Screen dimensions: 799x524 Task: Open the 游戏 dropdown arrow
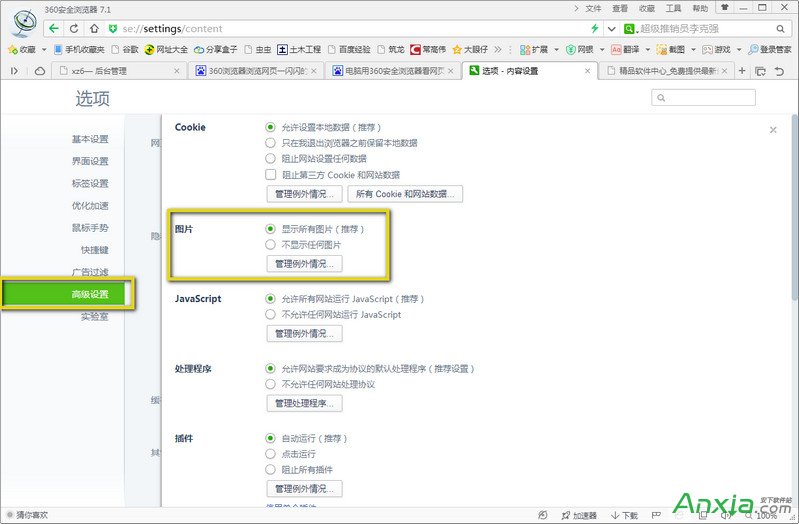[739, 49]
